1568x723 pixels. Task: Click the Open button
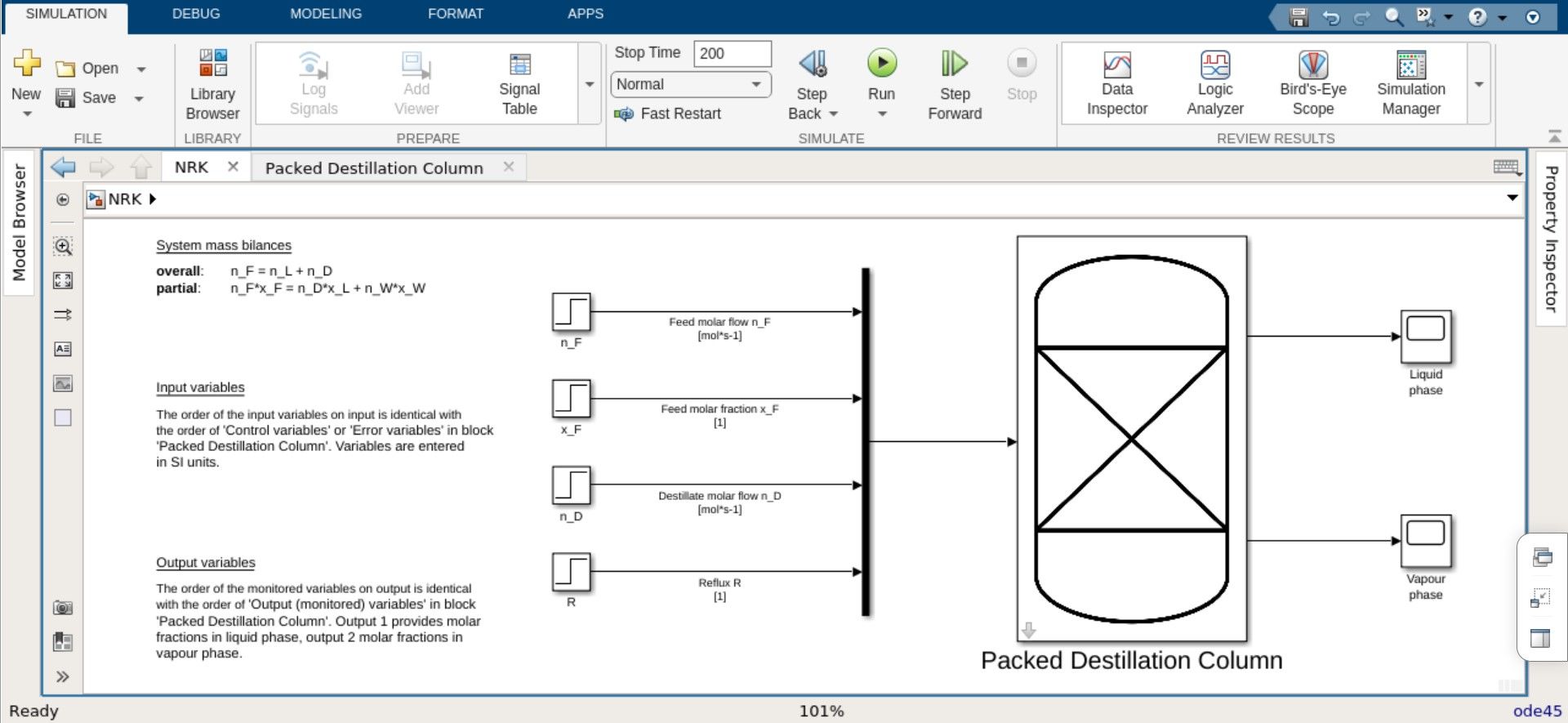click(x=88, y=69)
